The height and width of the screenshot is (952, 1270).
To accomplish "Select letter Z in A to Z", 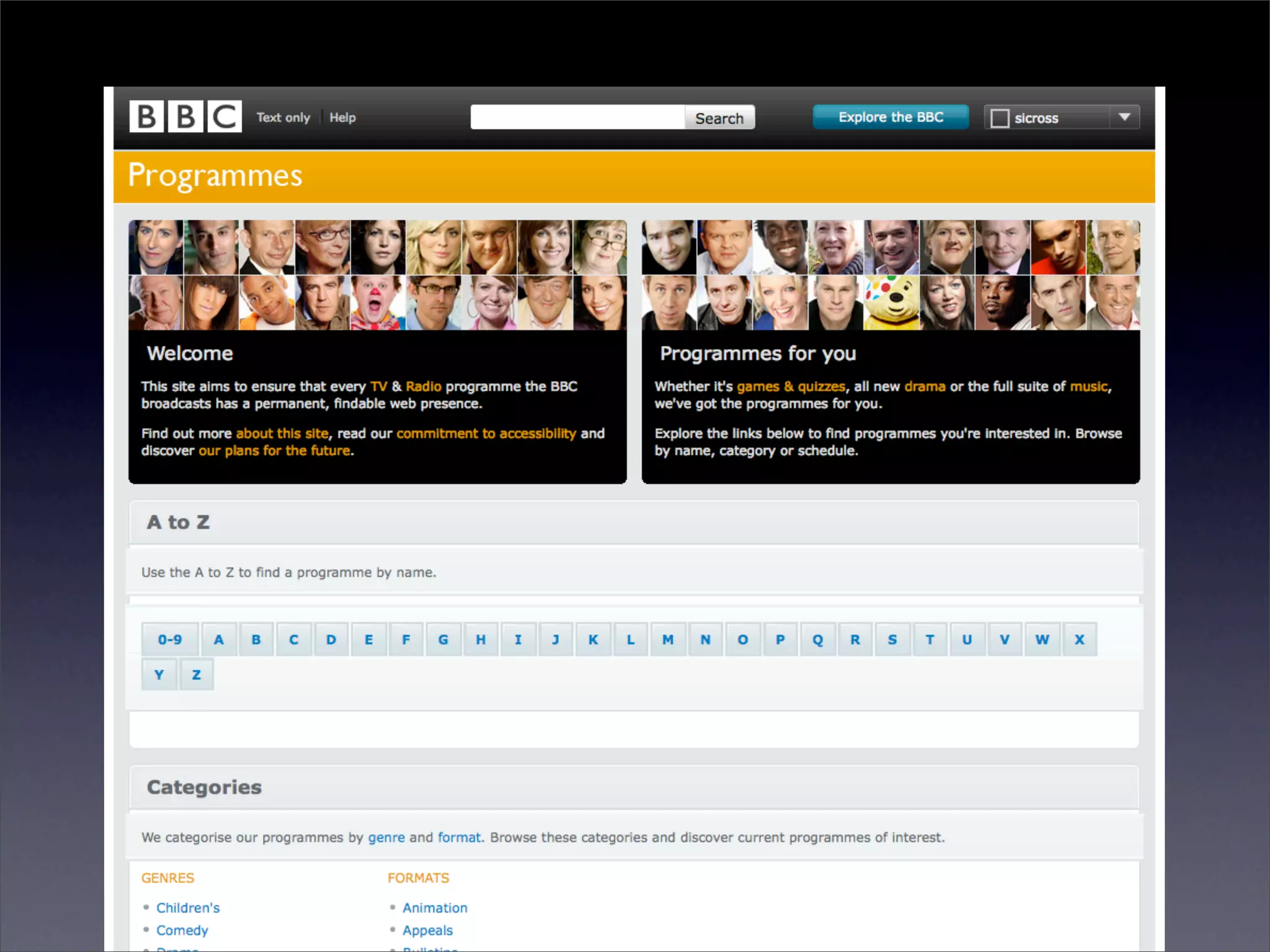I will [x=197, y=674].
